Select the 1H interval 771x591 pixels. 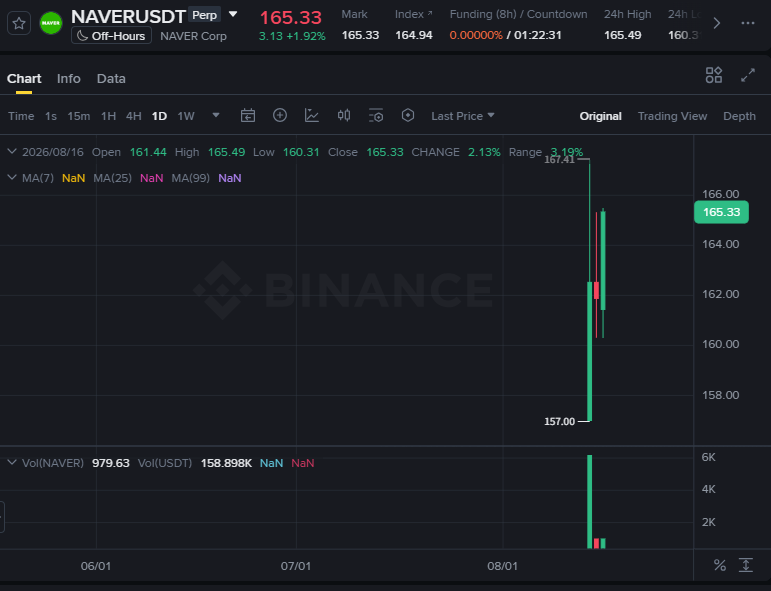tap(108, 116)
